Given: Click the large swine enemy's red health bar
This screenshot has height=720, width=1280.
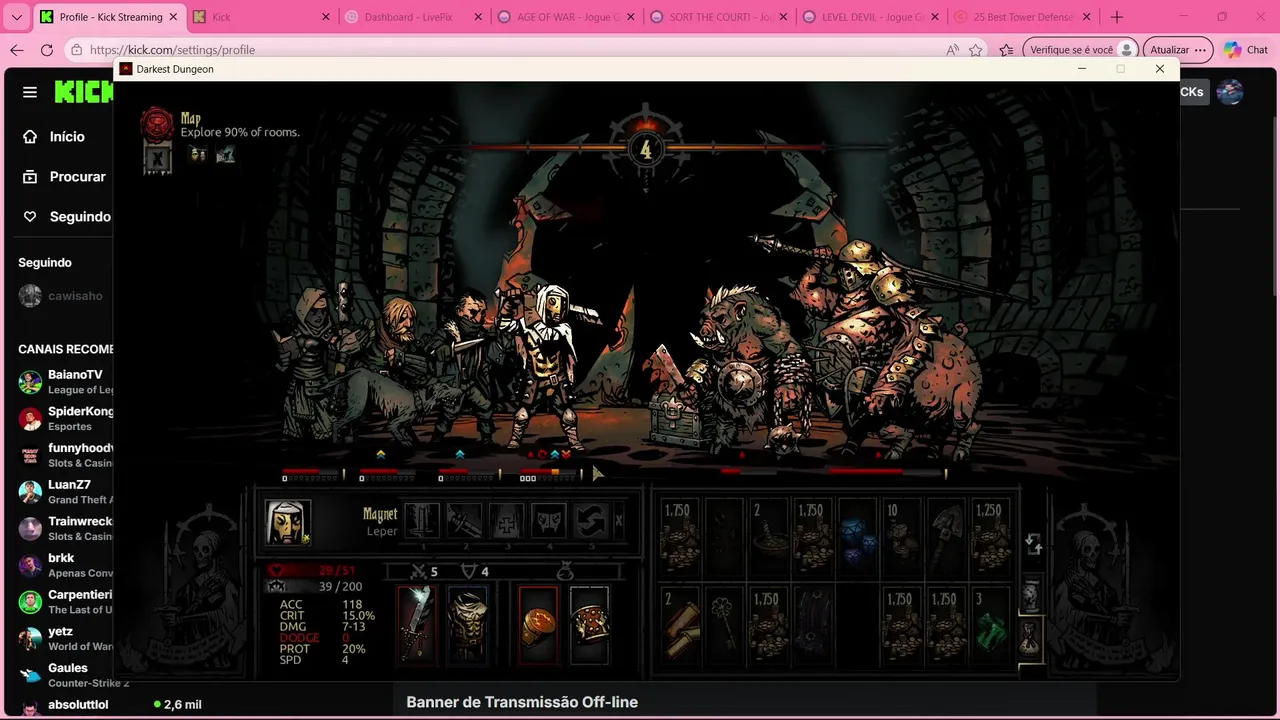Looking at the screenshot, I should click(886, 471).
